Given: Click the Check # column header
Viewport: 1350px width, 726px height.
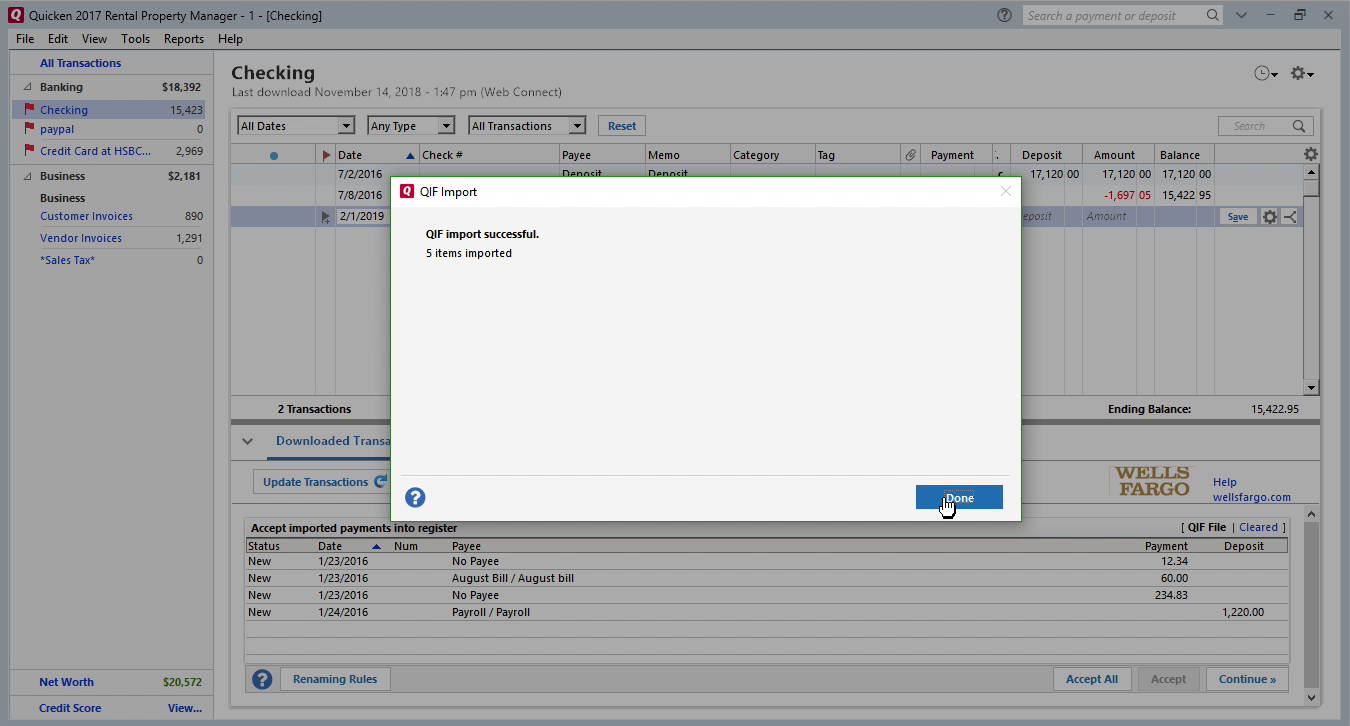Looking at the screenshot, I should click(488, 155).
